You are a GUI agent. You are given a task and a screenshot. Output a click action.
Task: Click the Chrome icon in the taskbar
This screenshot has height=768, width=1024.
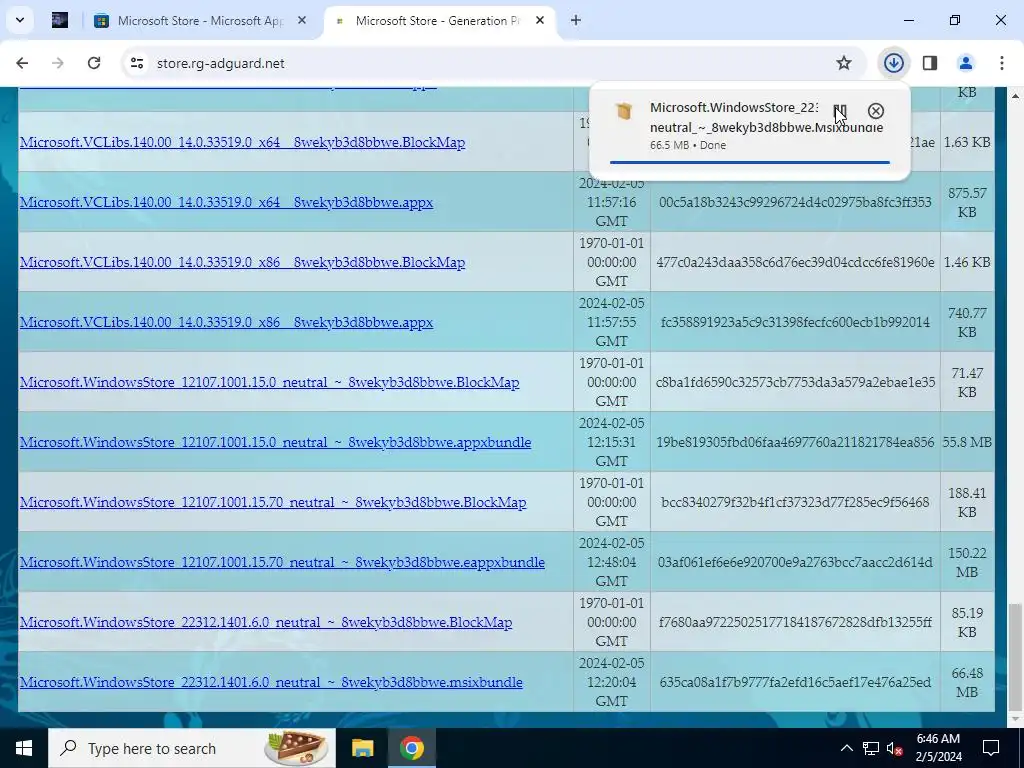(411, 748)
